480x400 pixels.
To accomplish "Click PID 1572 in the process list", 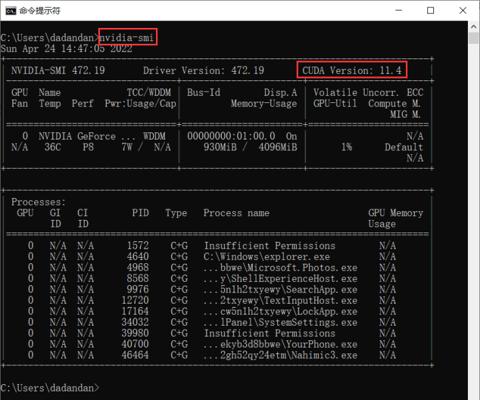I will [x=138, y=246].
